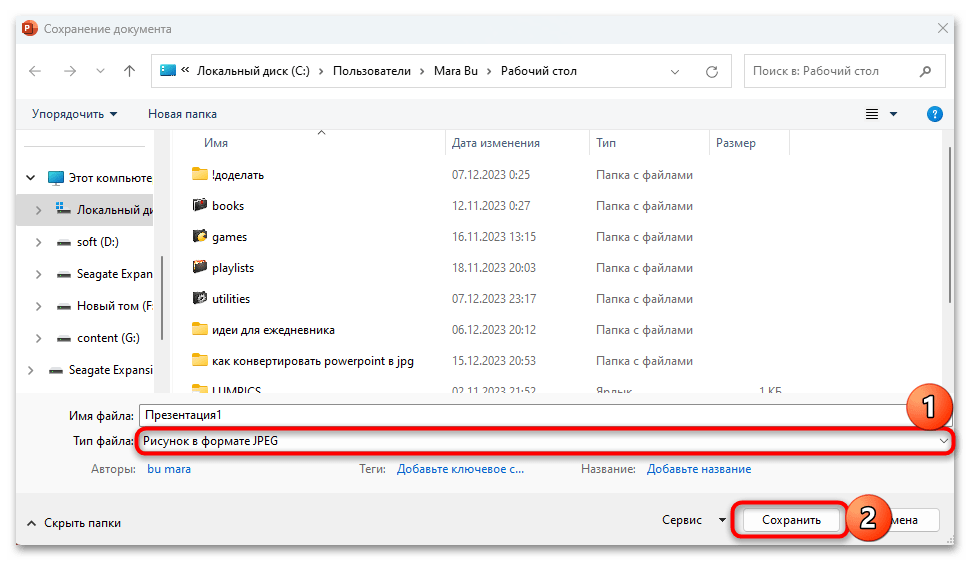Select Локальный диск (C:) in breadcrumb
The image size is (970, 561).
pyautogui.click(x=253, y=71)
